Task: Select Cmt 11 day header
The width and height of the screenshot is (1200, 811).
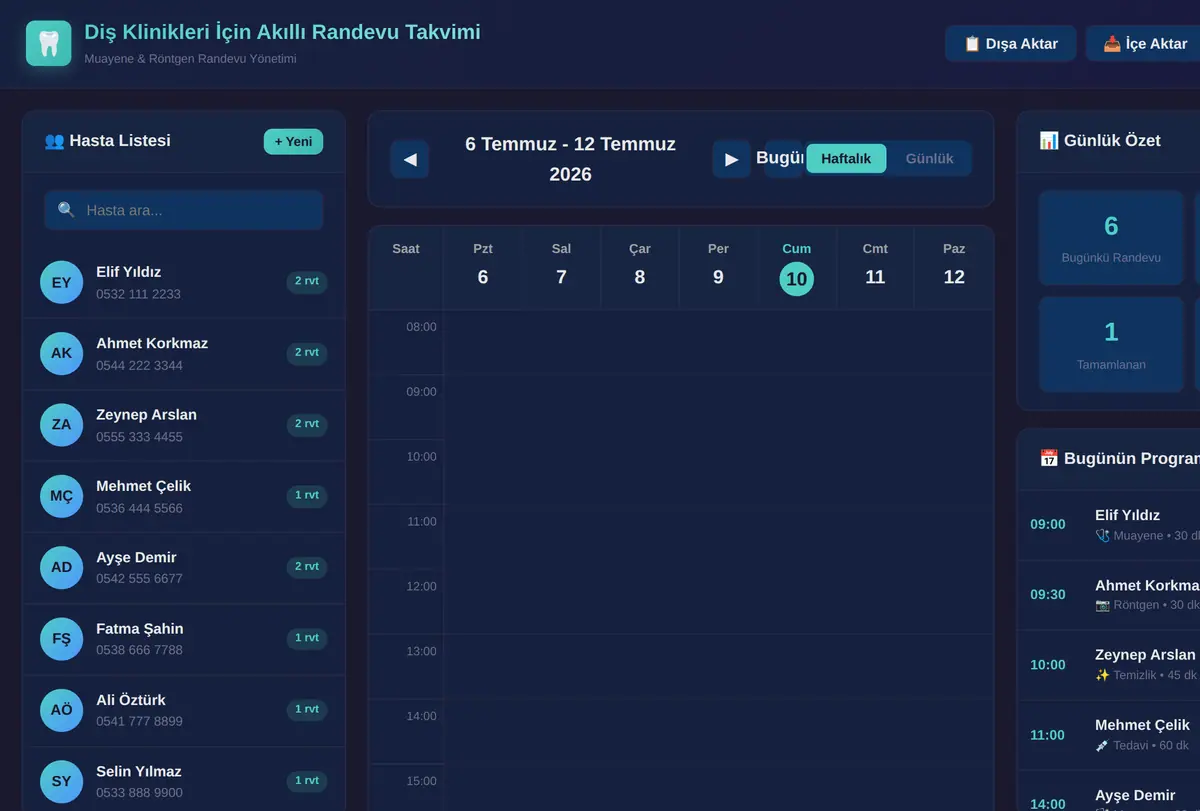Action: click(875, 268)
